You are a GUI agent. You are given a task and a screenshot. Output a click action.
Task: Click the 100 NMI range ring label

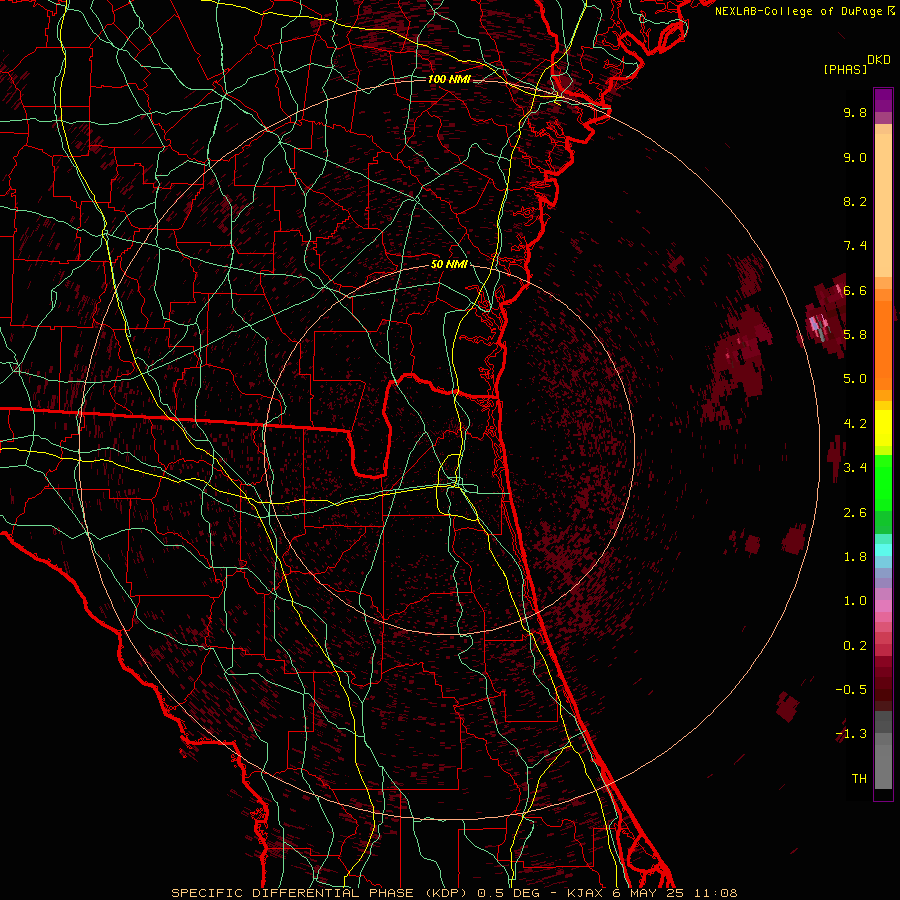coord(449,79)
